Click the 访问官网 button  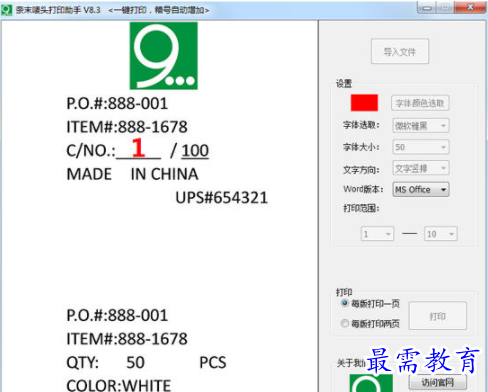[437, 382]
